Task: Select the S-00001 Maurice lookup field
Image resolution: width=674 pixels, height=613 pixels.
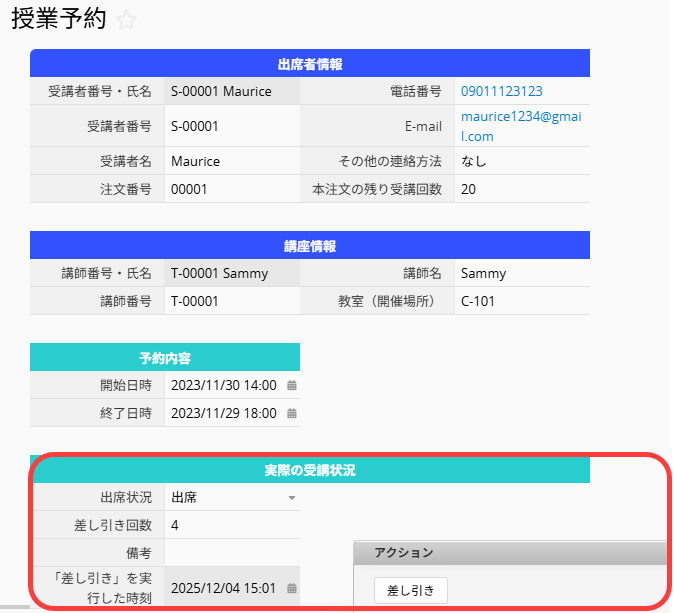Action: pos(231,91)
